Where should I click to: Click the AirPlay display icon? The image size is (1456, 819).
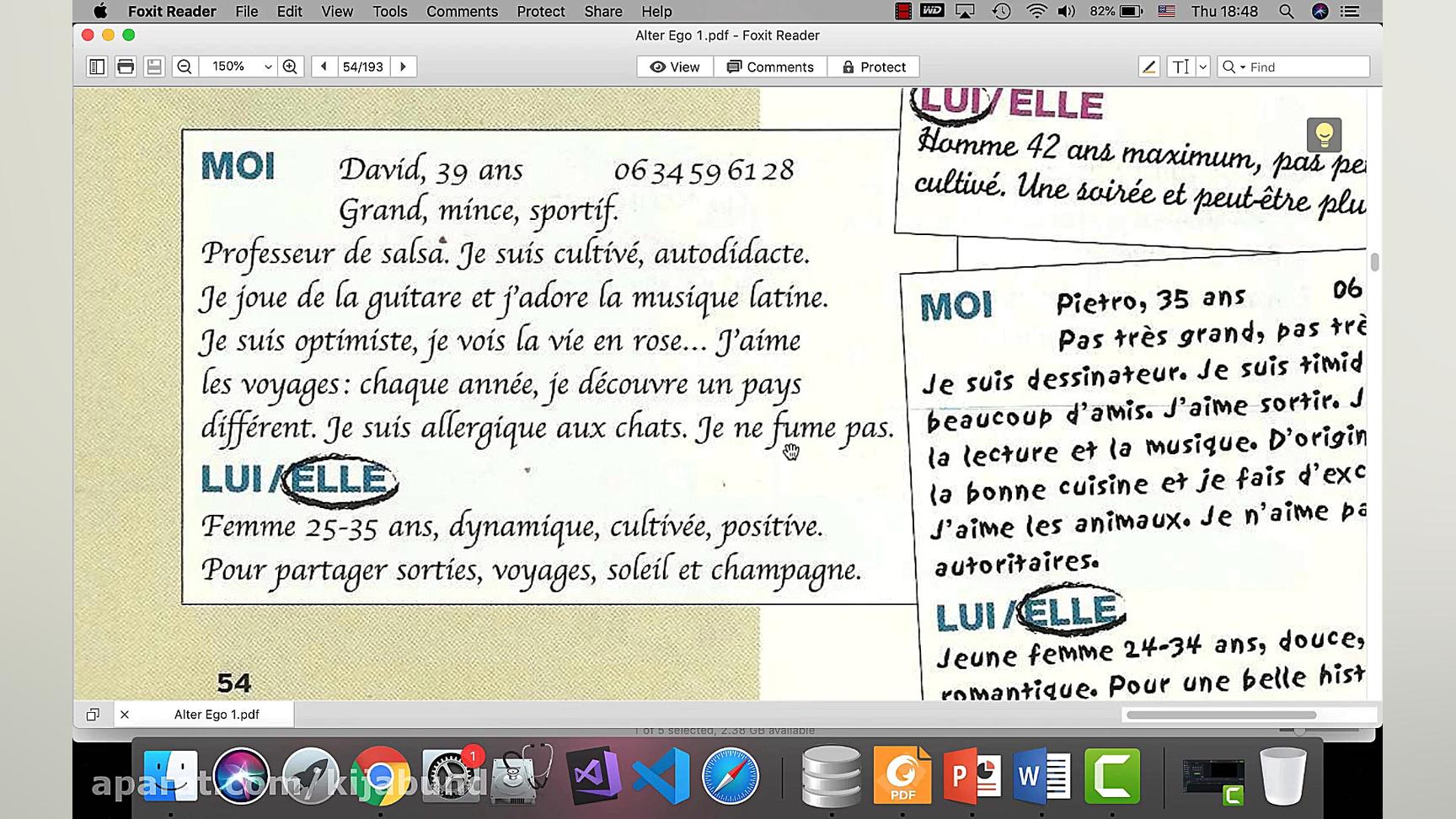click(965, 11)
